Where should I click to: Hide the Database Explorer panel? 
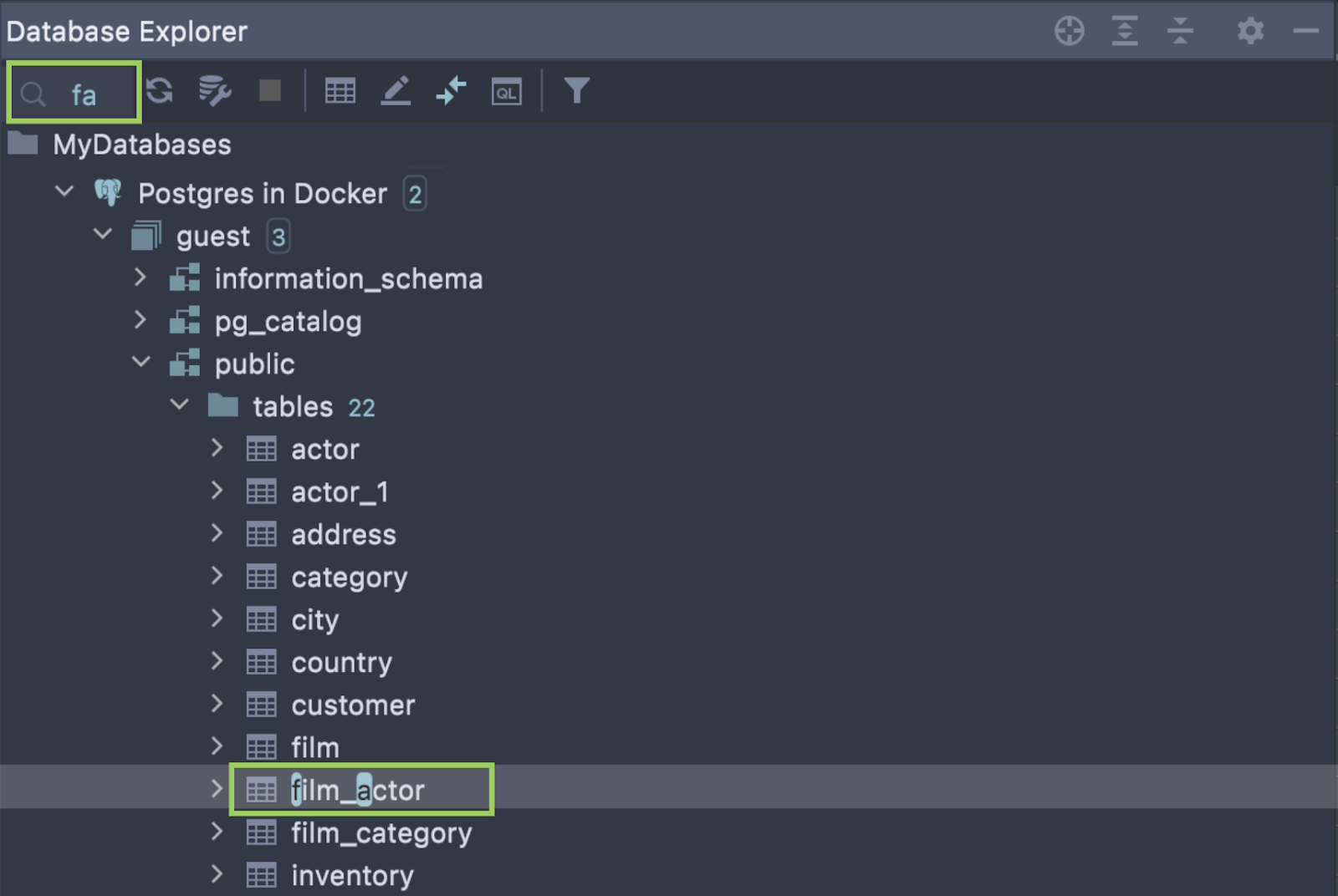(x=1305, y=31)
